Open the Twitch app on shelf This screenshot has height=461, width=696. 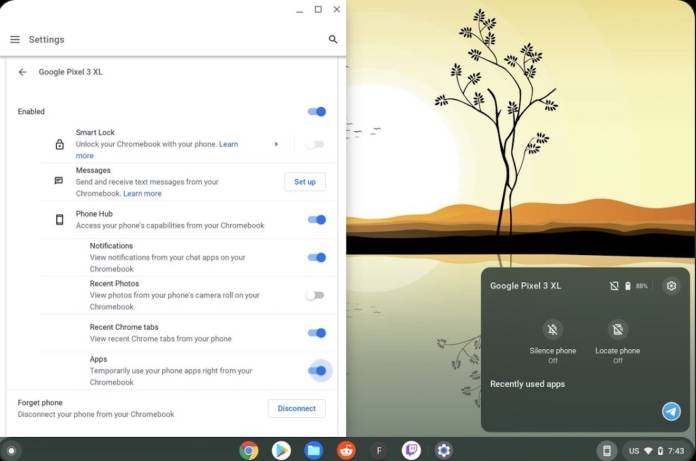coord(411,451)
